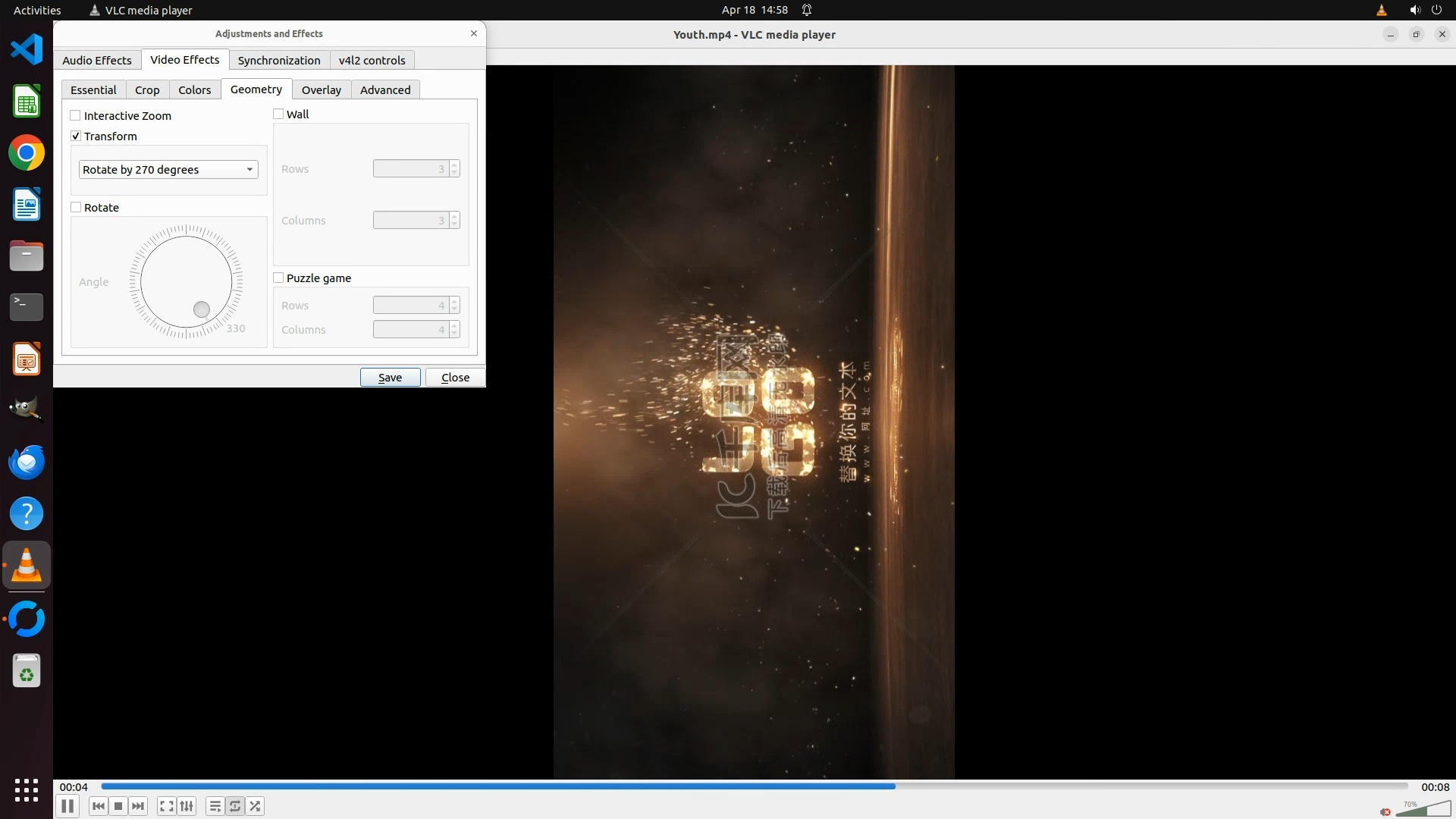The width and height of the screenshot is (1456, 819).
Task: Enable random shuffle playback
Action: [256, 806]
